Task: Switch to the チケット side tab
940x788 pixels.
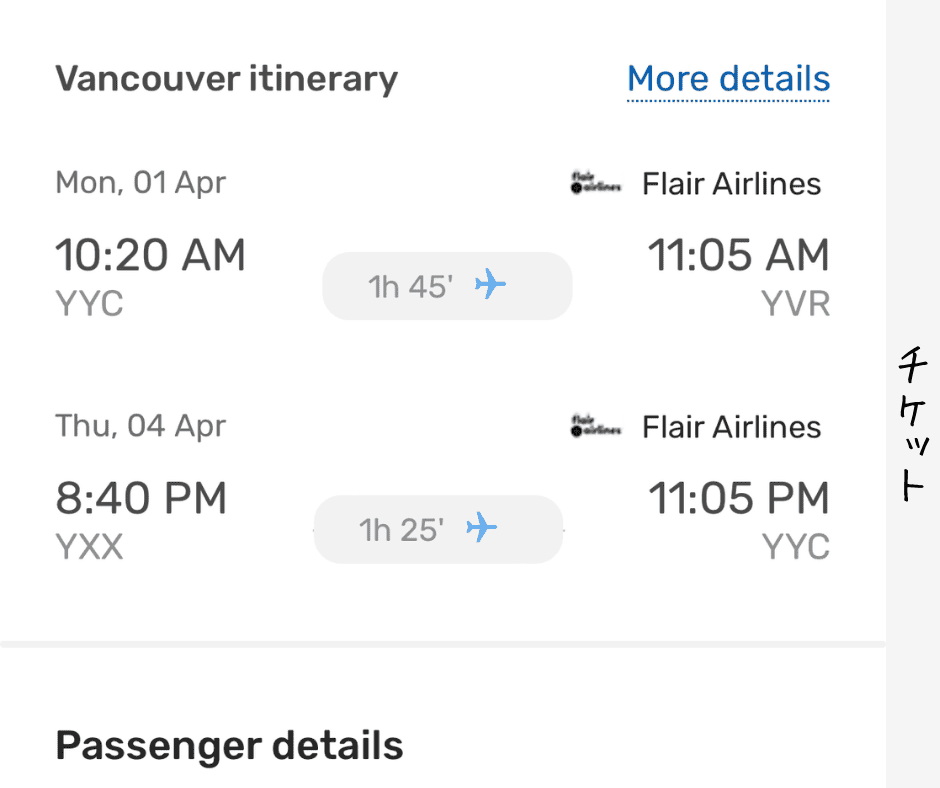Action: pyautogui.click(x=911, y=425)
